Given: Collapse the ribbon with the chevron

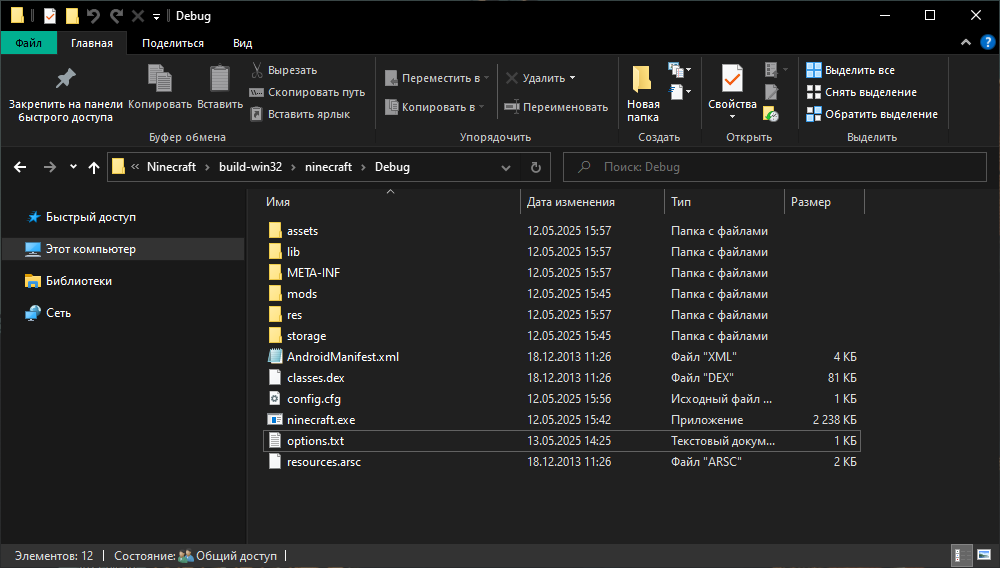Looking at the screenshot, I should click(966, 43).
